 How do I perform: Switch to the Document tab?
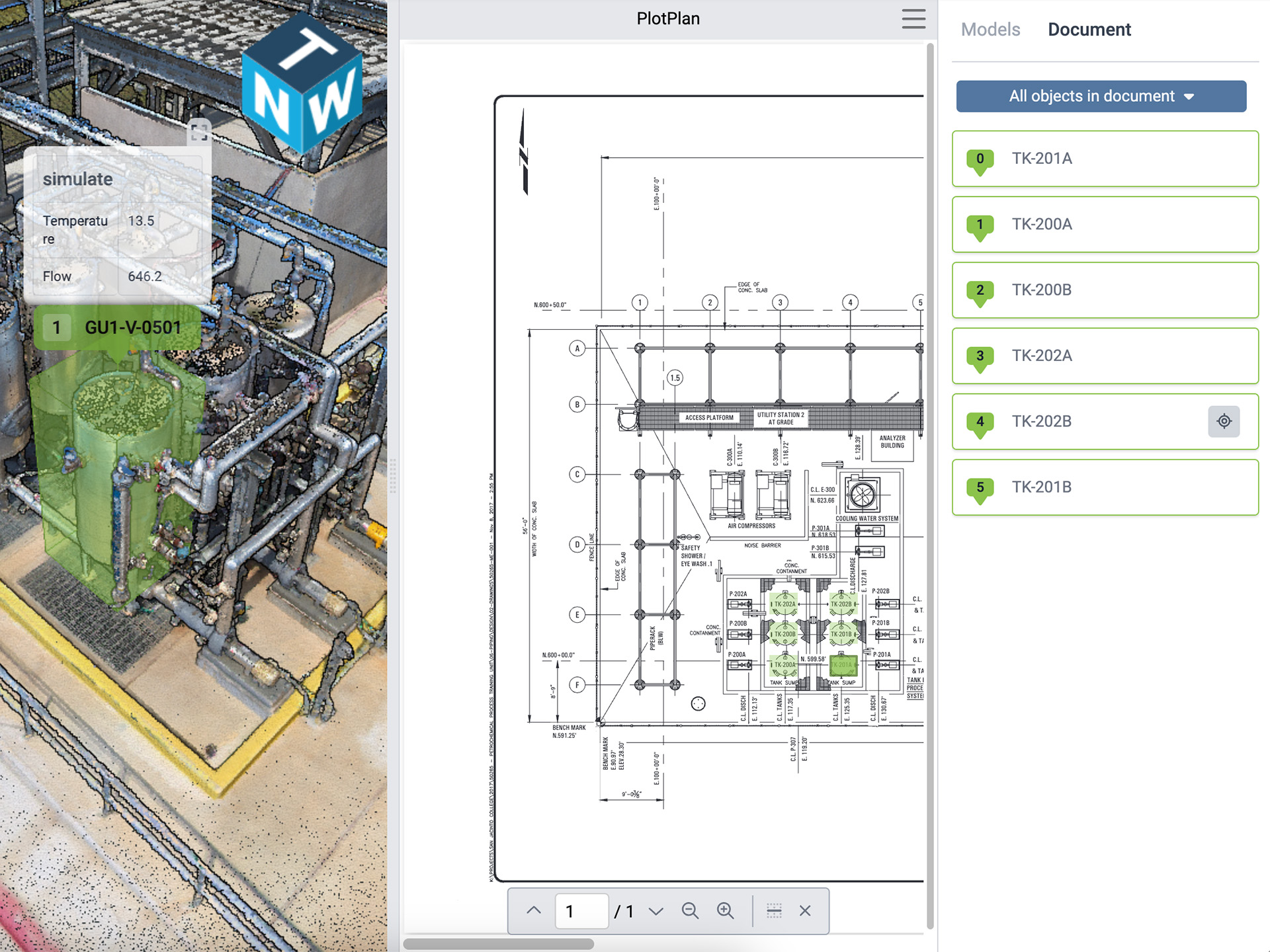pyautogui.click(x=1089, y=29)
